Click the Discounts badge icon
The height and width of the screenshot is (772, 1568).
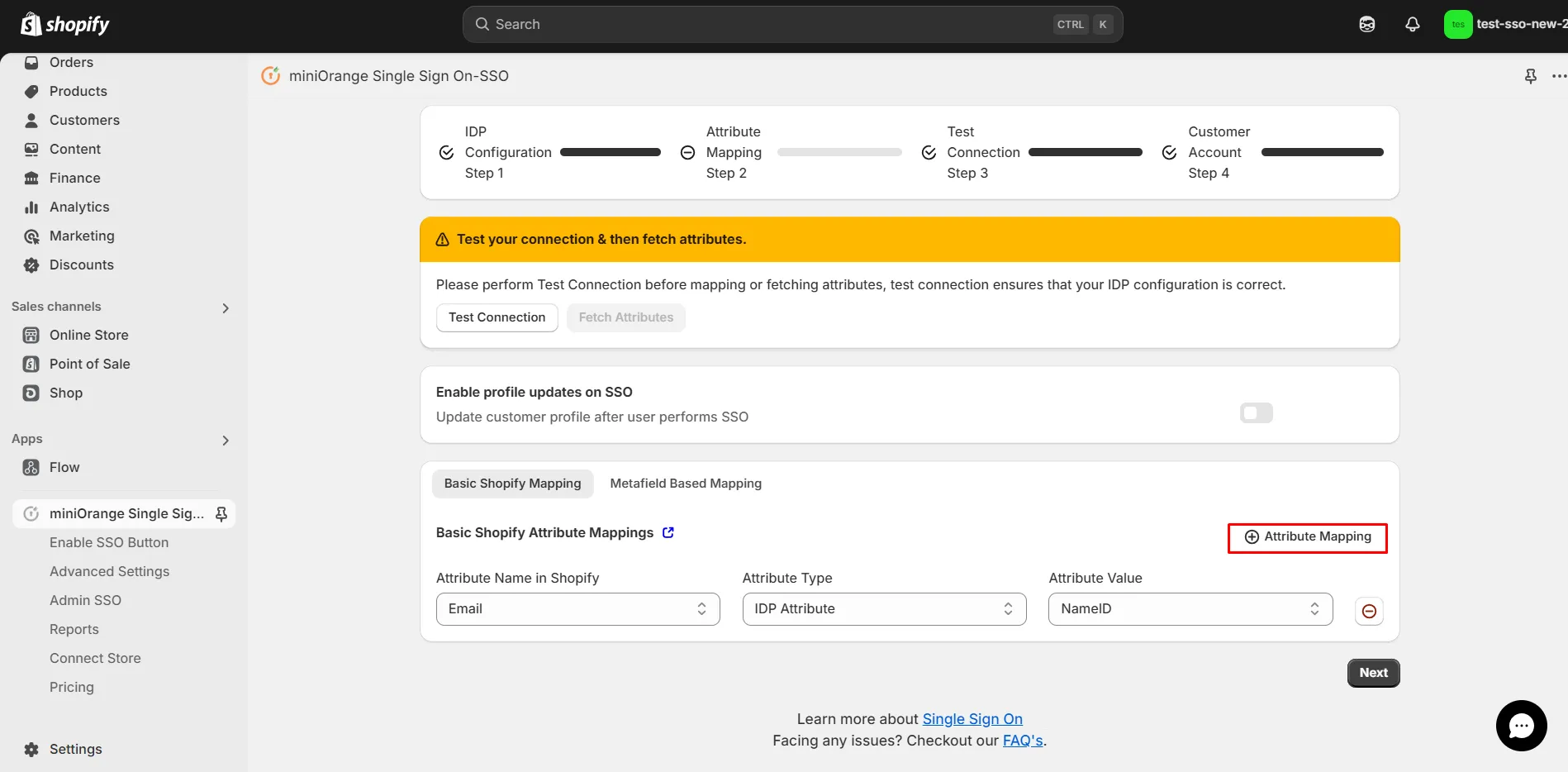[x=31, y=265]
